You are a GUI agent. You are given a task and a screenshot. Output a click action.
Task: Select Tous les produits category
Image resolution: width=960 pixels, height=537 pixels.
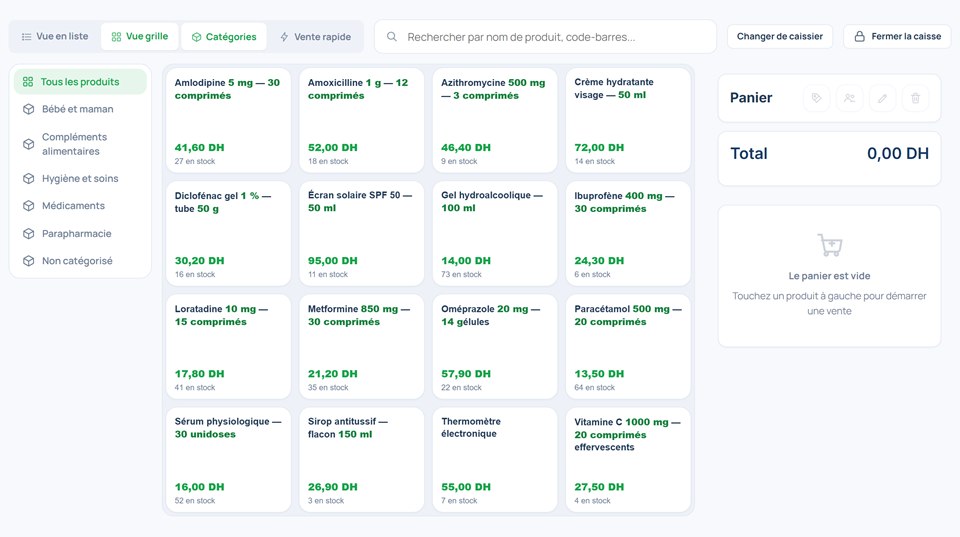point(80,81)
